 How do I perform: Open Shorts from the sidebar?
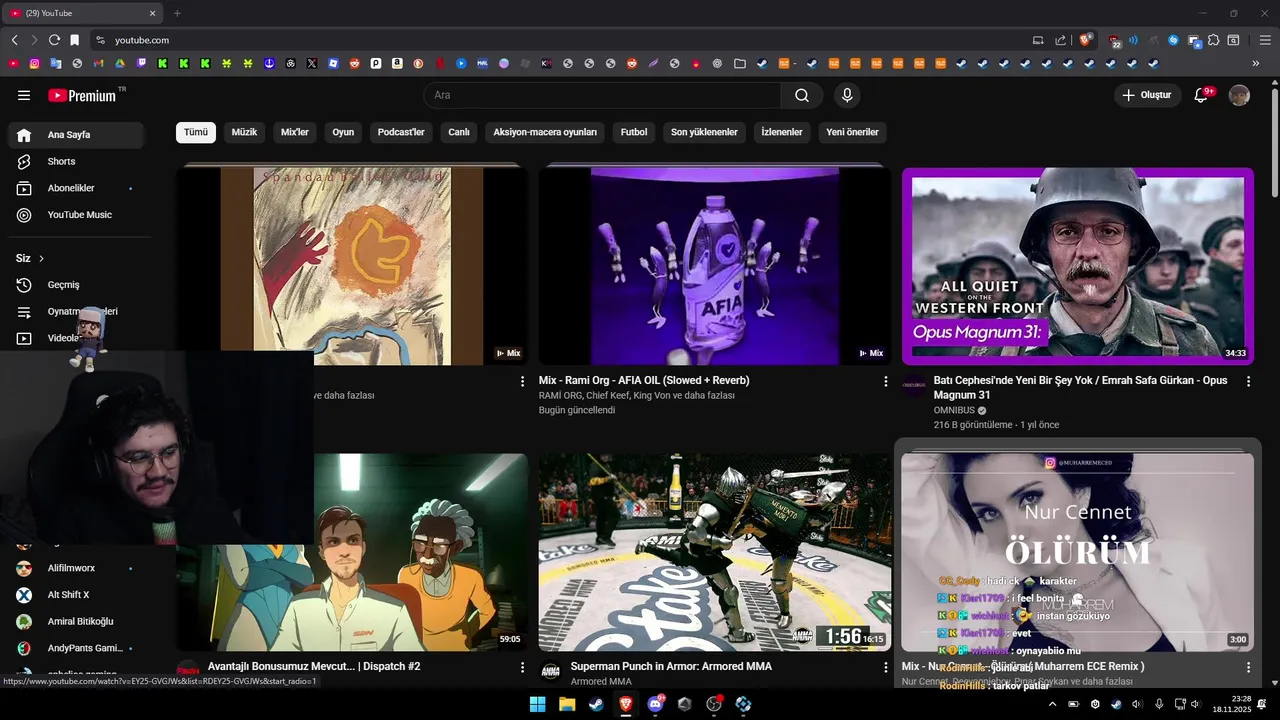78,161
